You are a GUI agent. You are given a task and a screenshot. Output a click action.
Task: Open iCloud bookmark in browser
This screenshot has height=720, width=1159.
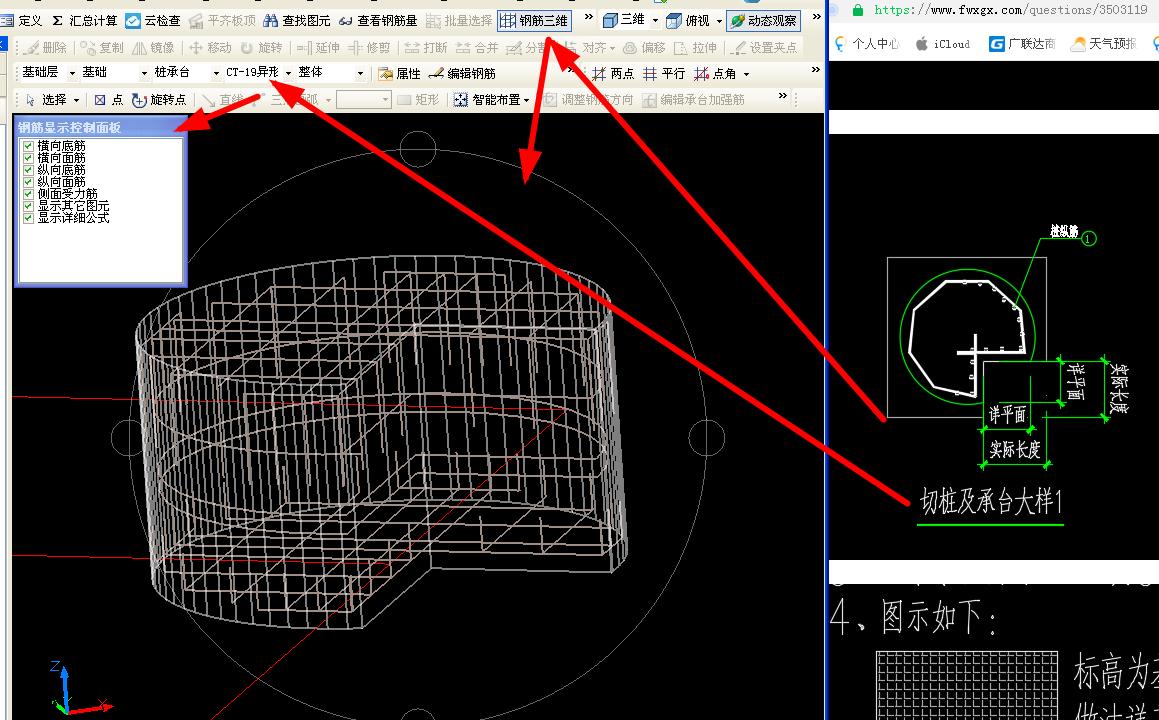[x=942, y=44]
